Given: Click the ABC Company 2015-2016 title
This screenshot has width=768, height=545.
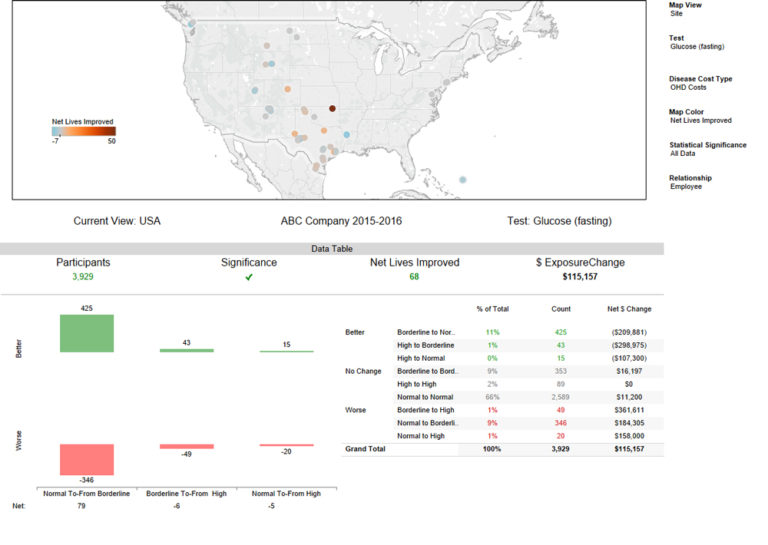Looking at the screenshot, I should coord(341,221).
